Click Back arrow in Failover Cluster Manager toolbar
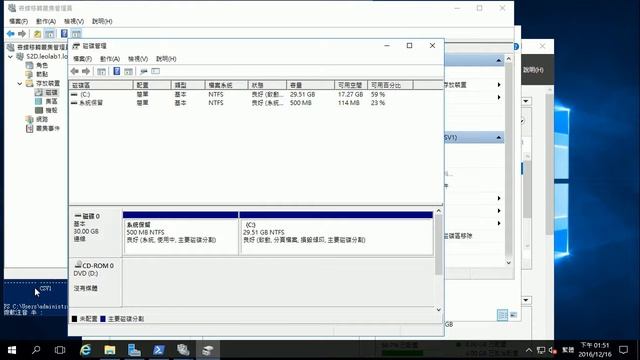 [11, 34]
